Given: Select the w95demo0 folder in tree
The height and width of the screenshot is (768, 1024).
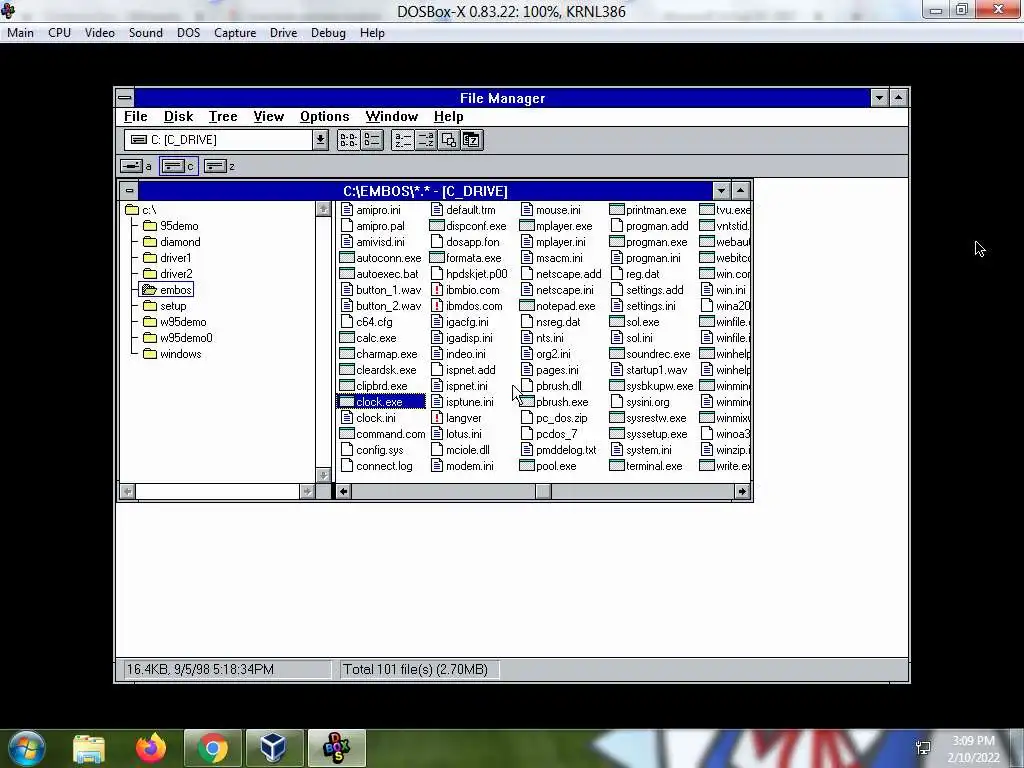Looking at the screenshot, I should point(178,338).
